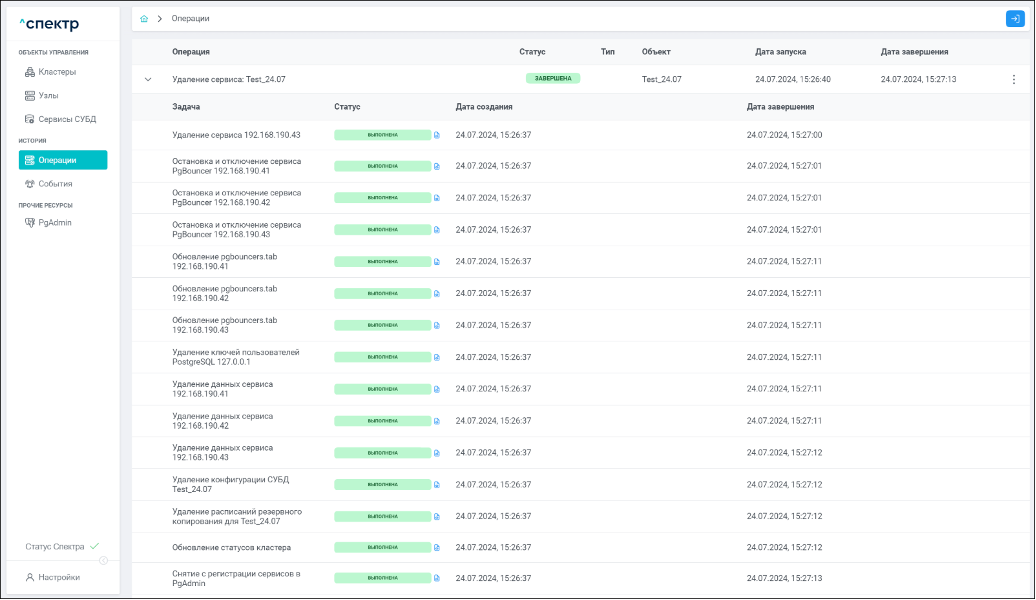
Task: Open the PgAdmin resource link
Action: [54, 223]
